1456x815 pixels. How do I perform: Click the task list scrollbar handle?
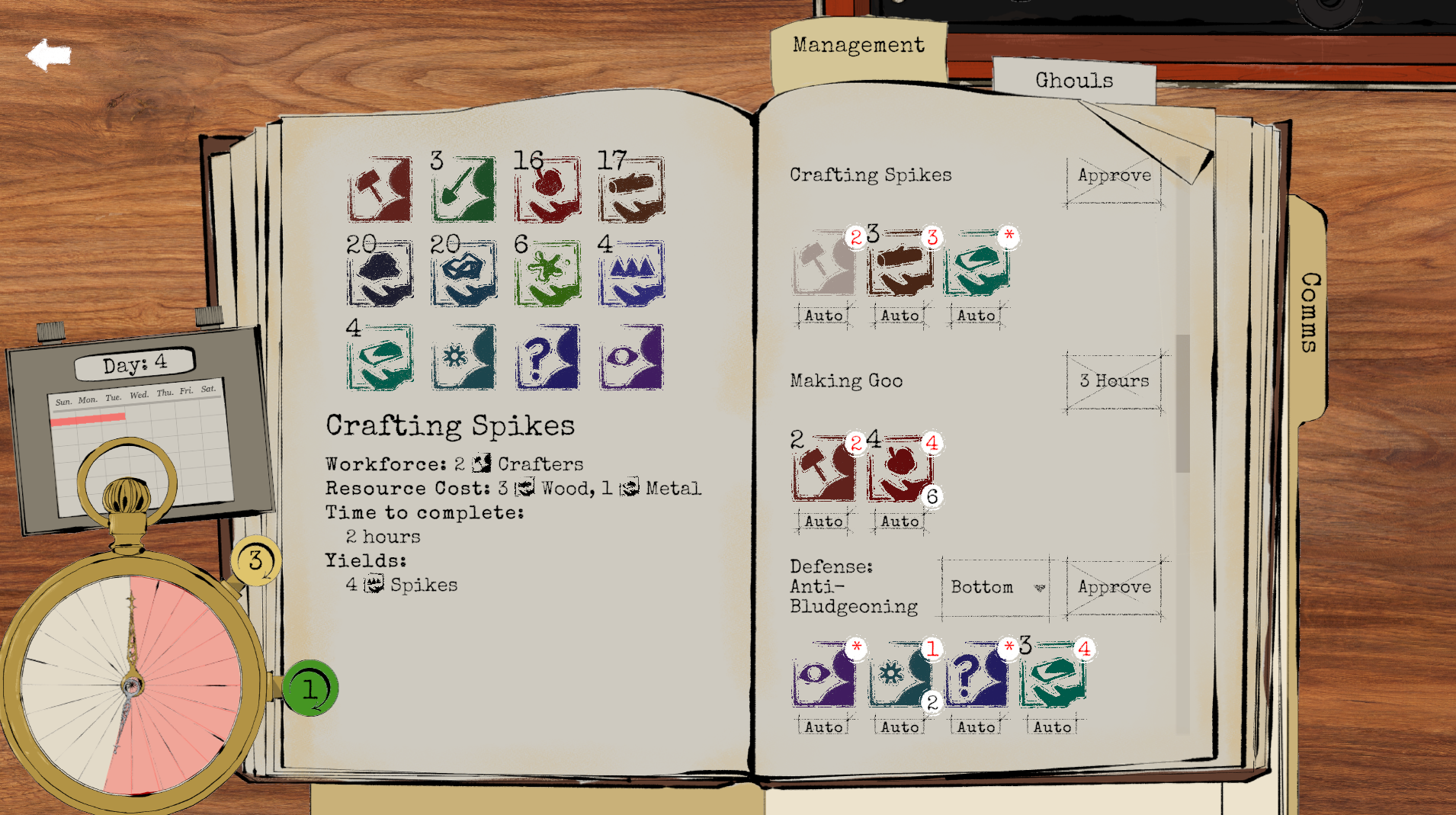tap(1182, 404)
